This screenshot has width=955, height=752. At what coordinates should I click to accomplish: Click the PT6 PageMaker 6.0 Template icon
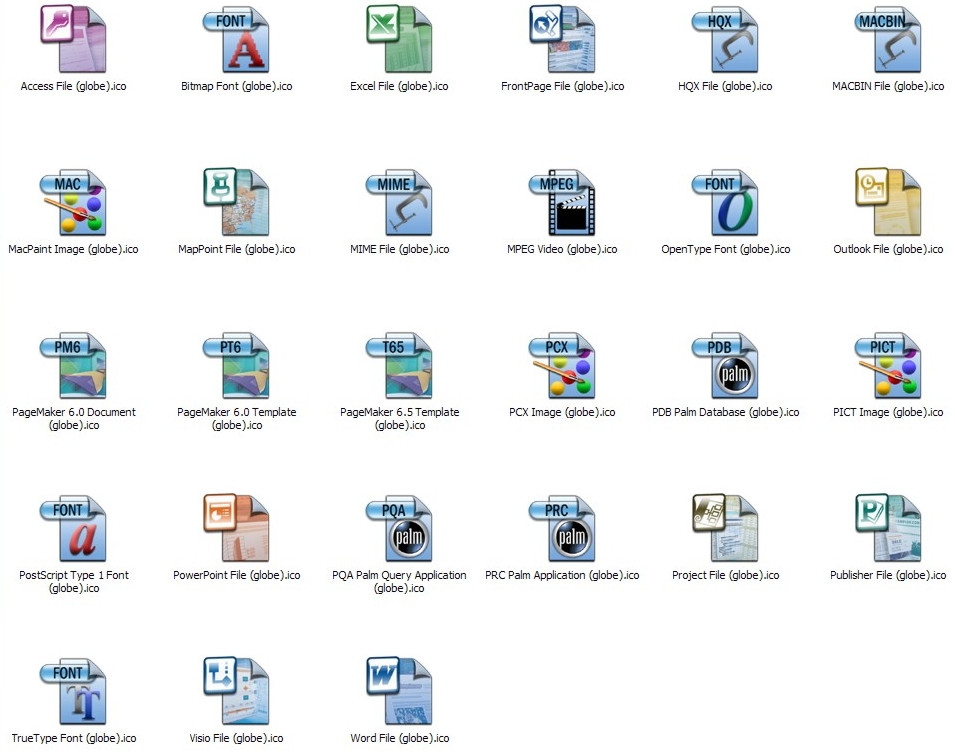236,365
